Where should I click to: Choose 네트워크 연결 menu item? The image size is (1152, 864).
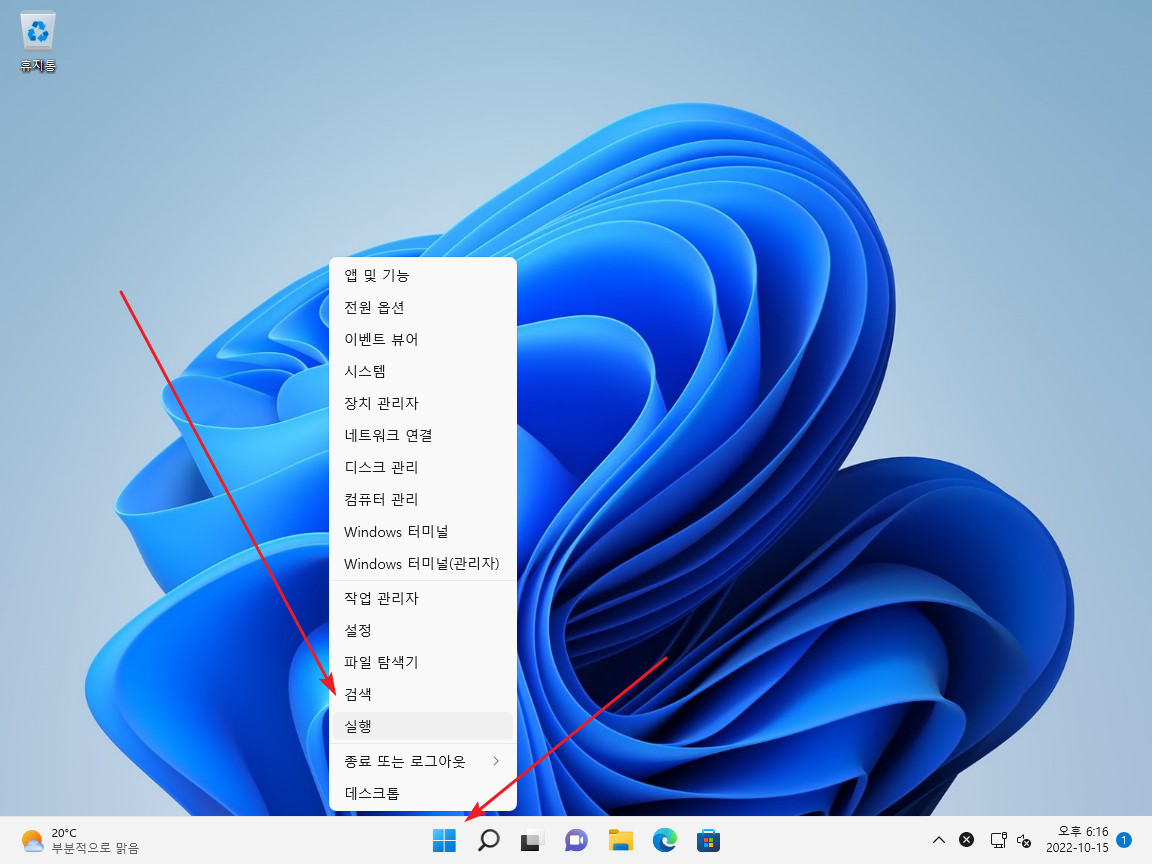click(x=422, y=435)
